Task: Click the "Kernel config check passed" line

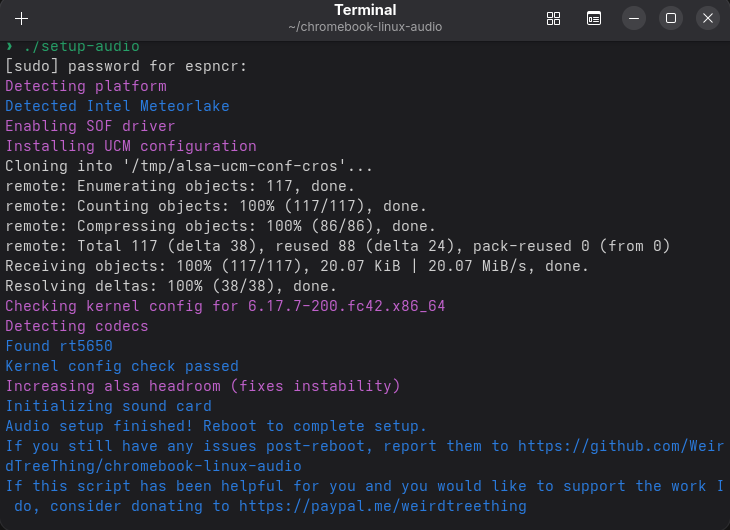Action: click(122, 366)
